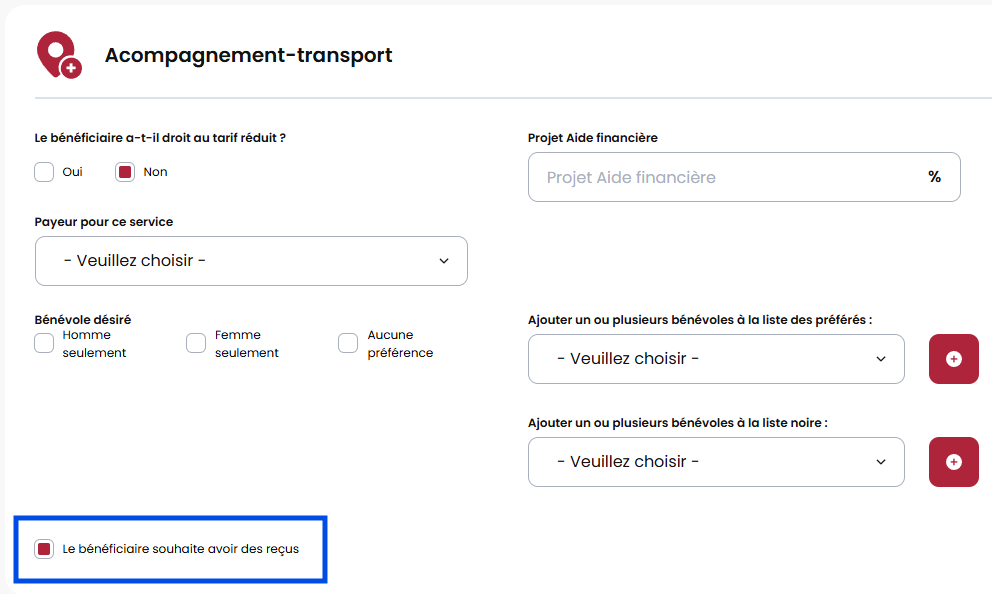
Task: Click the chevron arrow of liste noire dropdown
Action: click(881, 462)
